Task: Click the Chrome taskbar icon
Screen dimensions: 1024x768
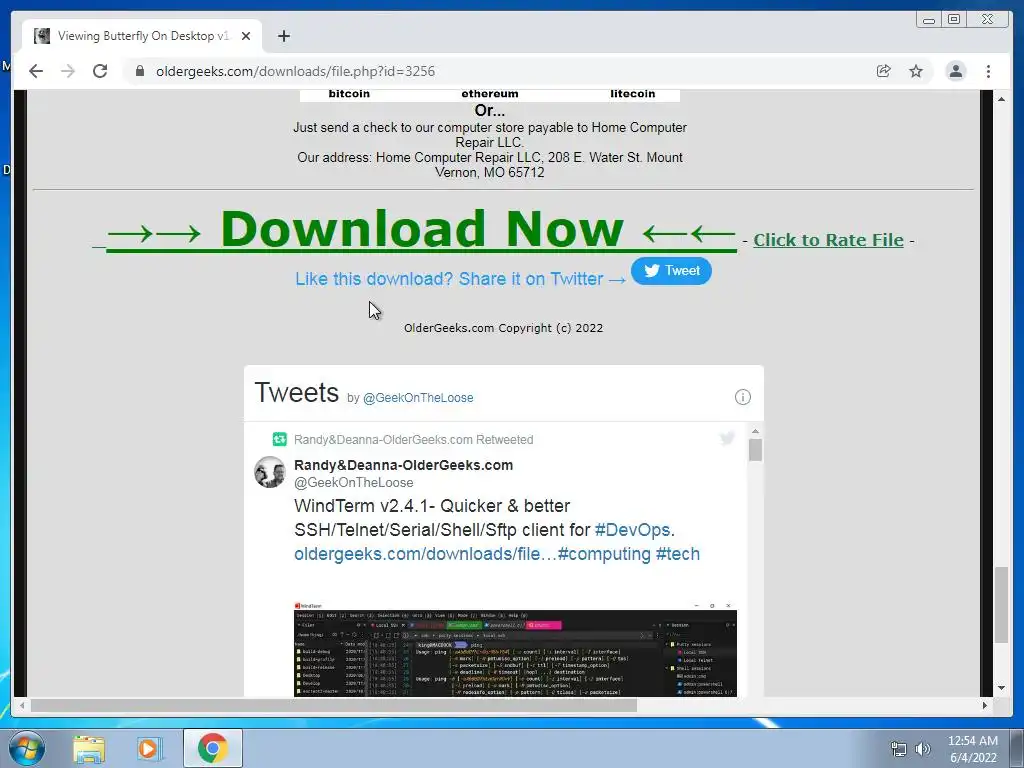Action: coord(212,748)
